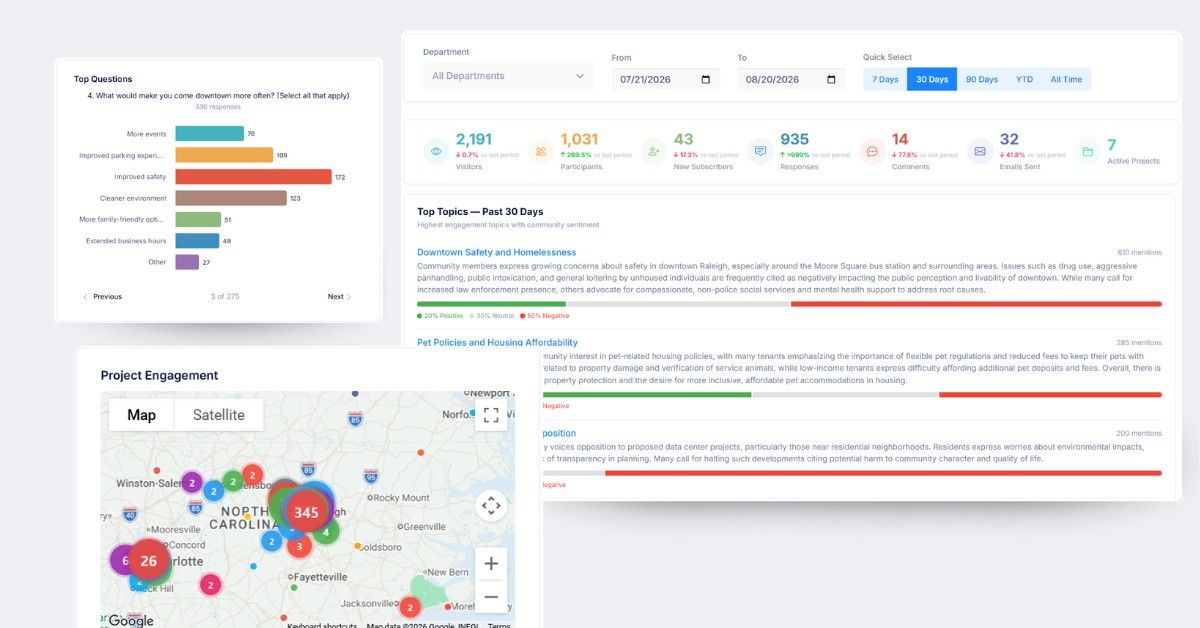This screenshot has height=628, width=1200.
Task: Click the 935 Responses value
Action: (x=795, y=140)
